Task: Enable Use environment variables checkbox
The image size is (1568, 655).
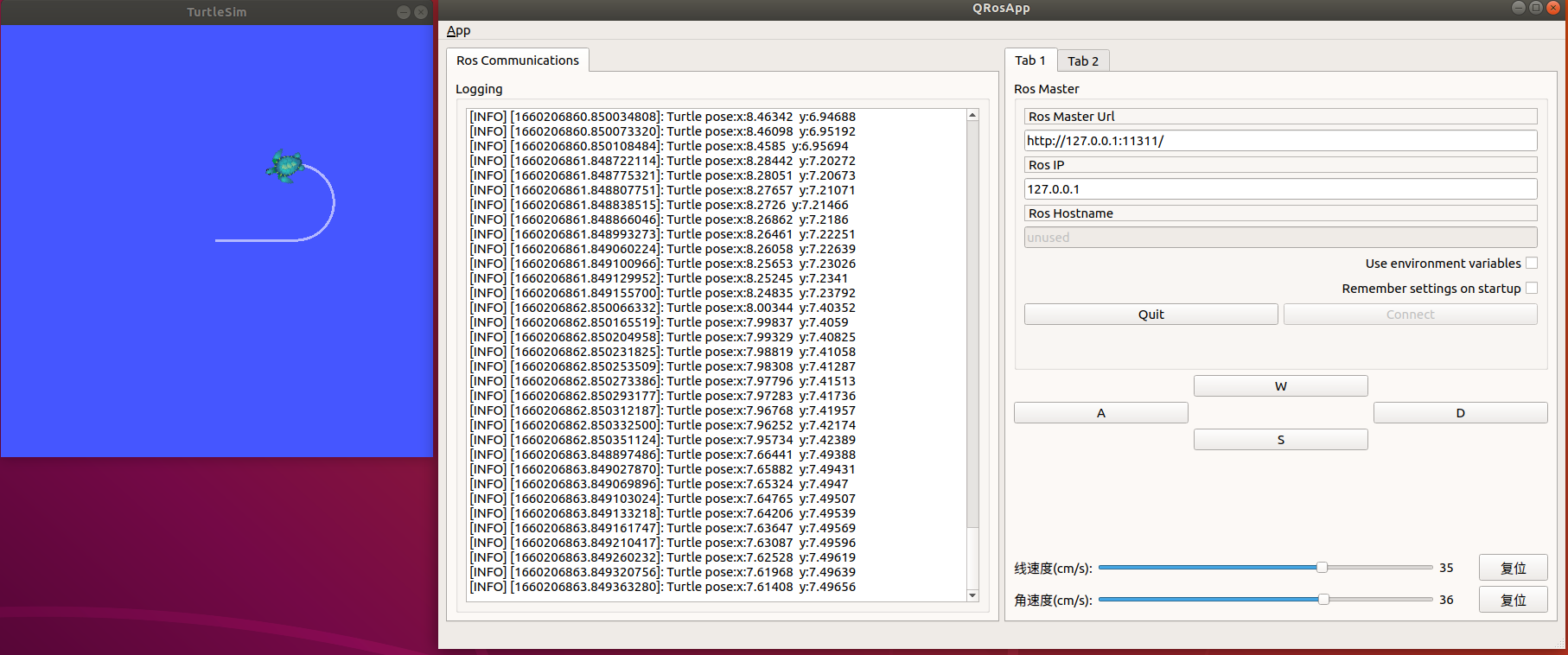Action: [1532, 264]
